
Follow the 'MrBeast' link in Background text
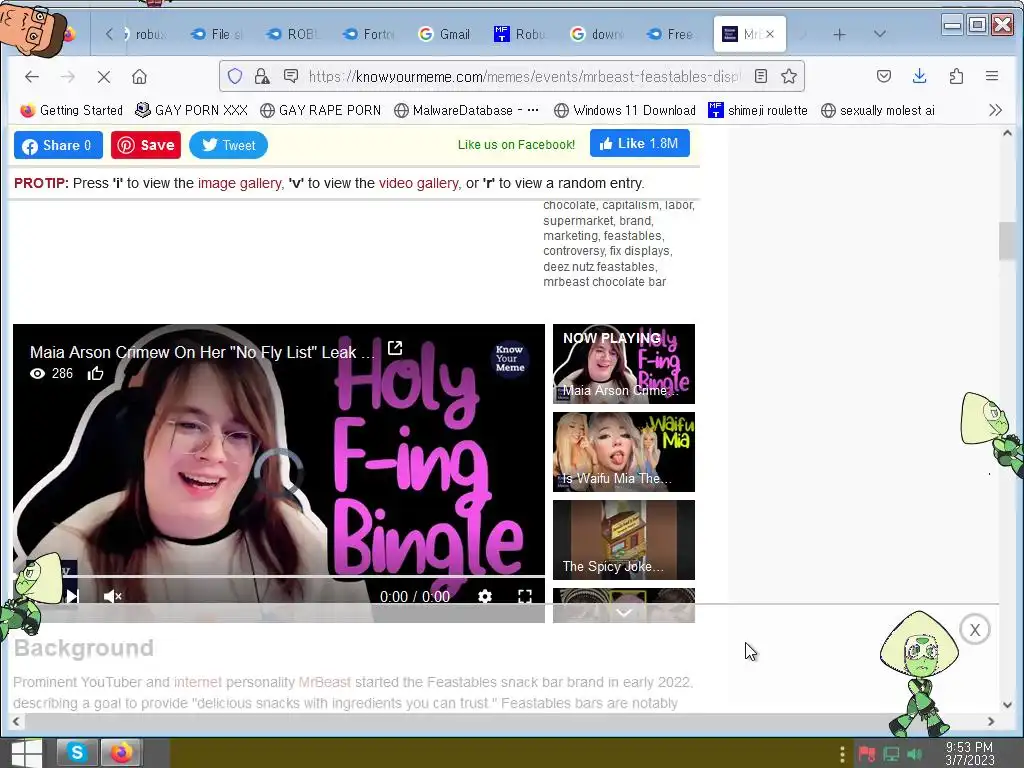(325, 682)
